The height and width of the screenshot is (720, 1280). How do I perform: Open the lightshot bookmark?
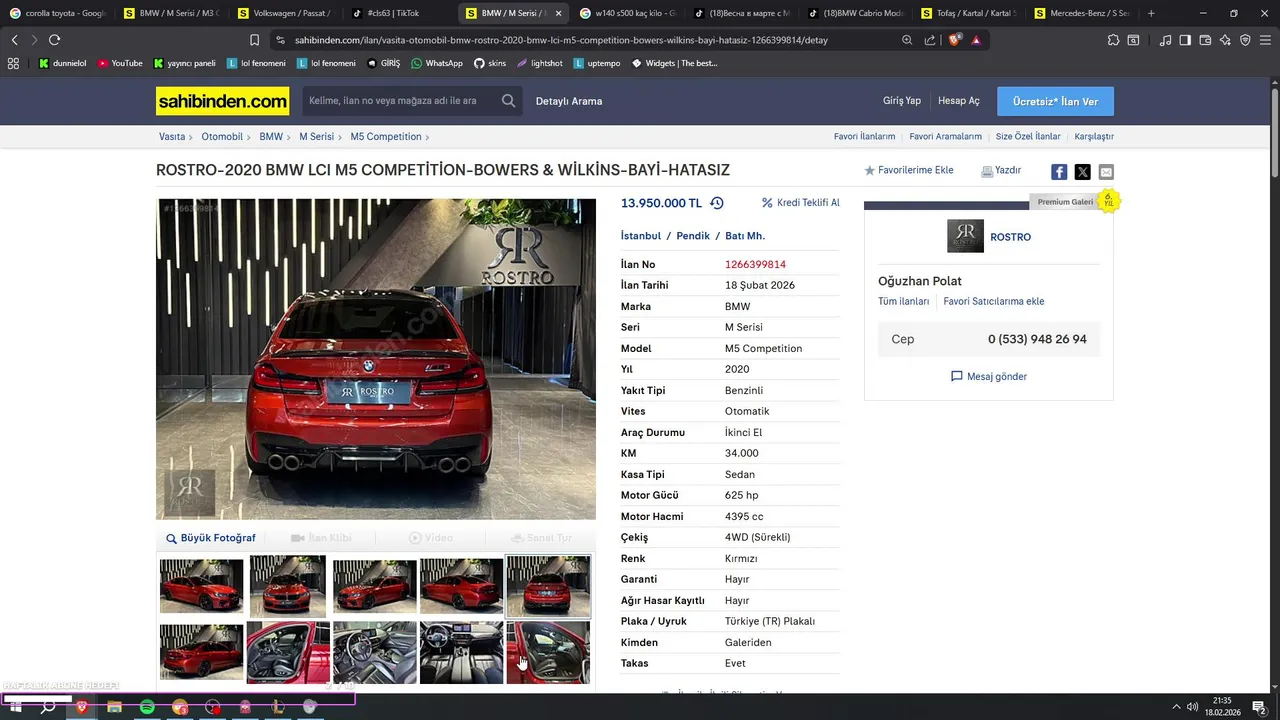tap(539, 63)
